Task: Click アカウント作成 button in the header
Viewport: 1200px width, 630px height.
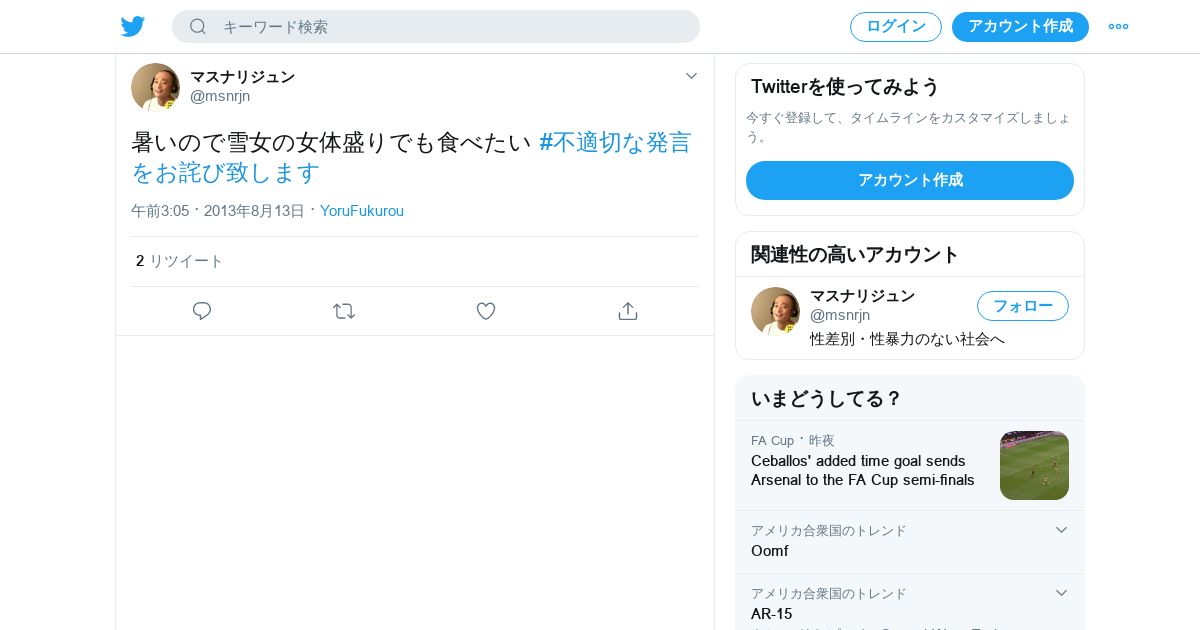Action: click(1020, 27)
